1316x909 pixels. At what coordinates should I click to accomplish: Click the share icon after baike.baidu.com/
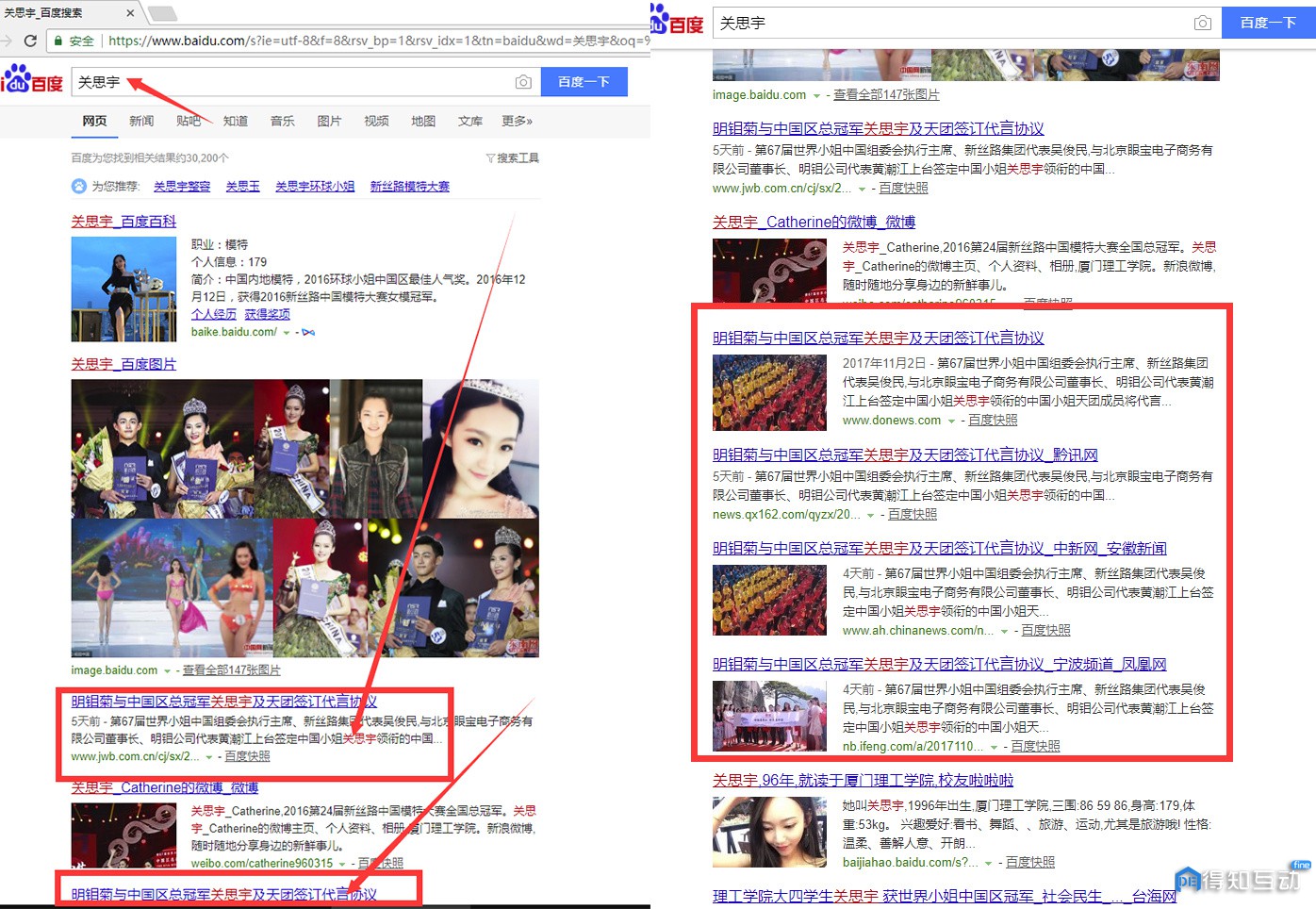pos(308,332)
